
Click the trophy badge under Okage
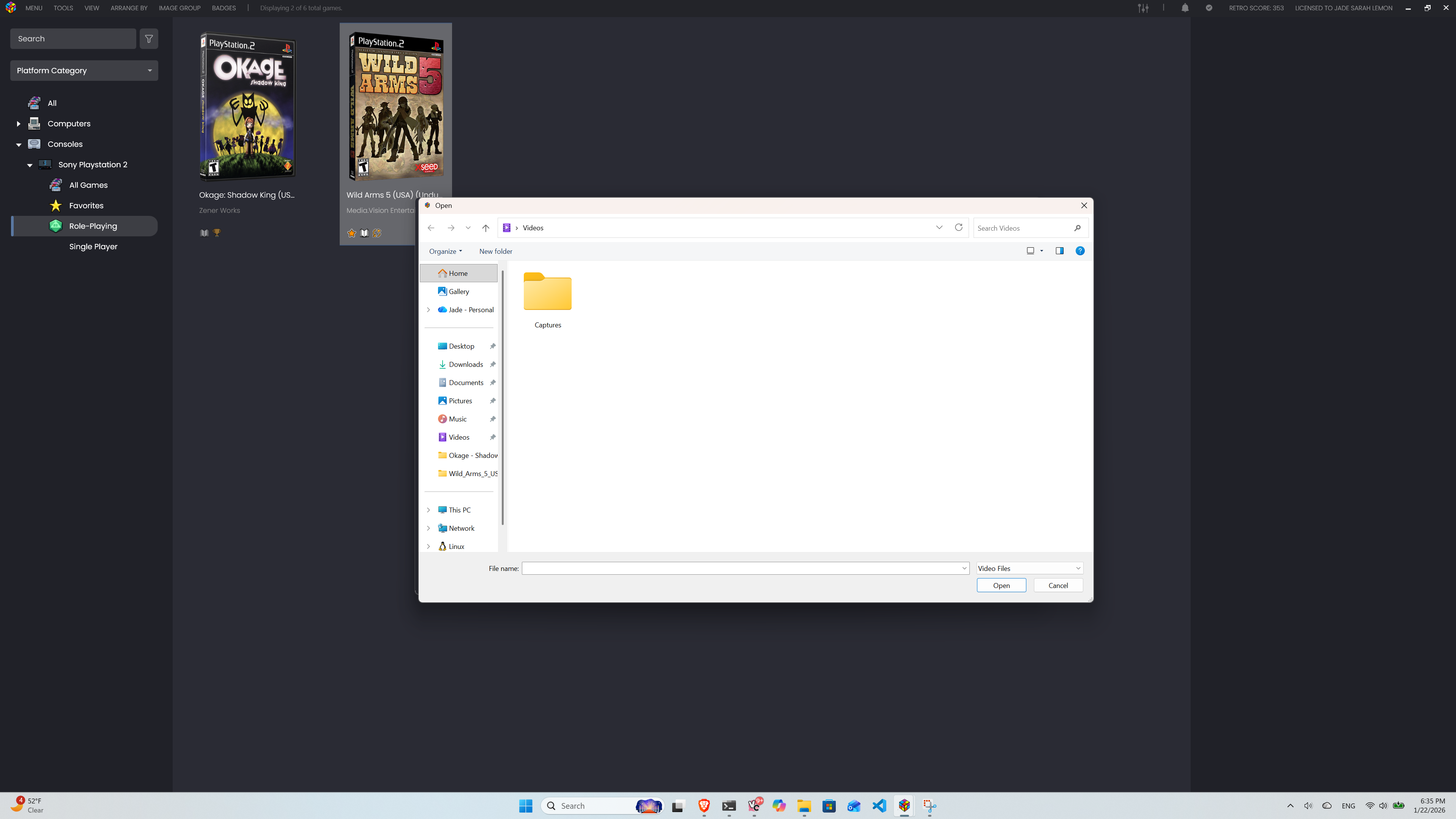[216, 233]
